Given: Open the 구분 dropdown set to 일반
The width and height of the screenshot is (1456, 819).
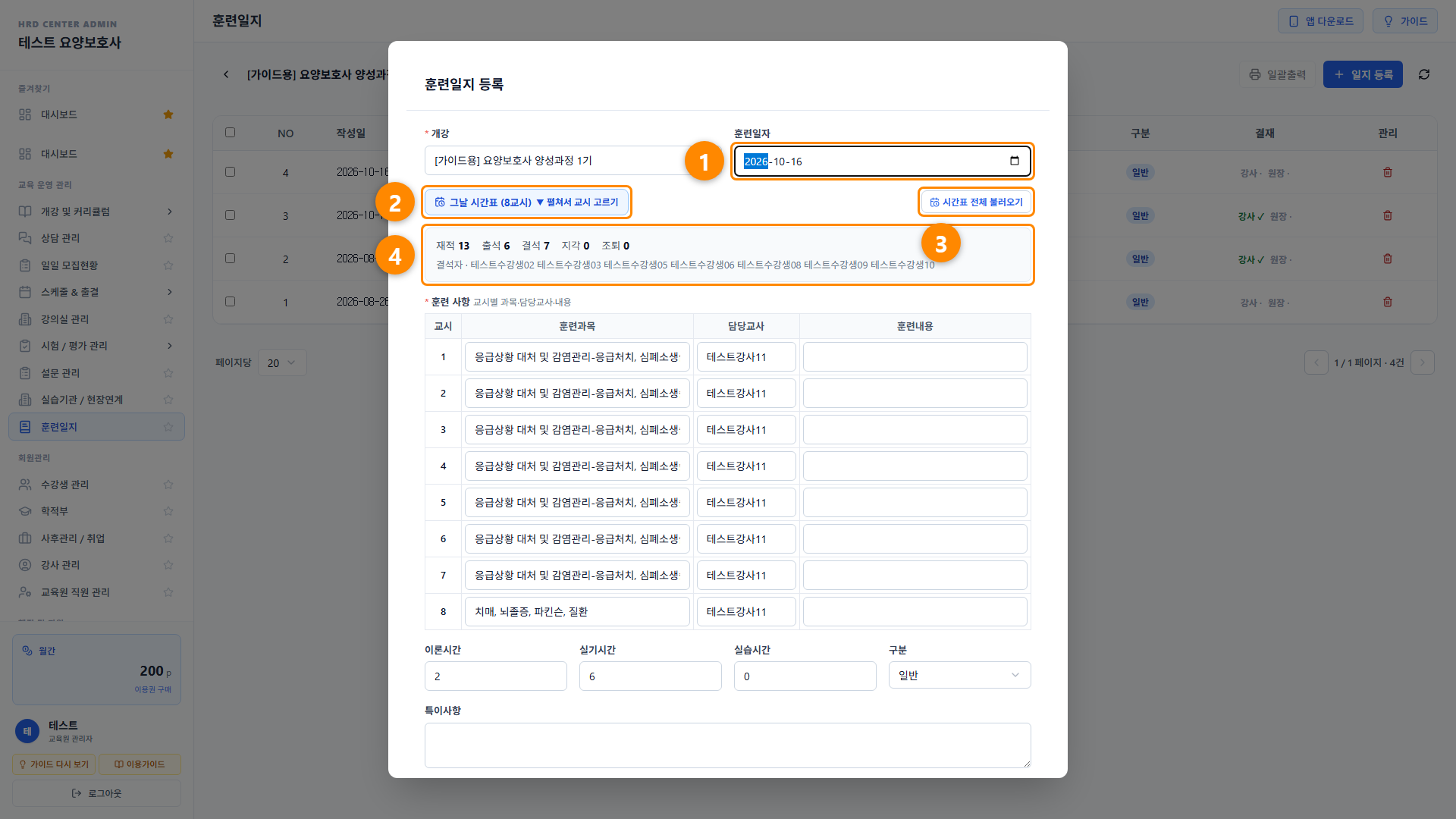Looking at the screenshot, I should click(x=959, y=675).
